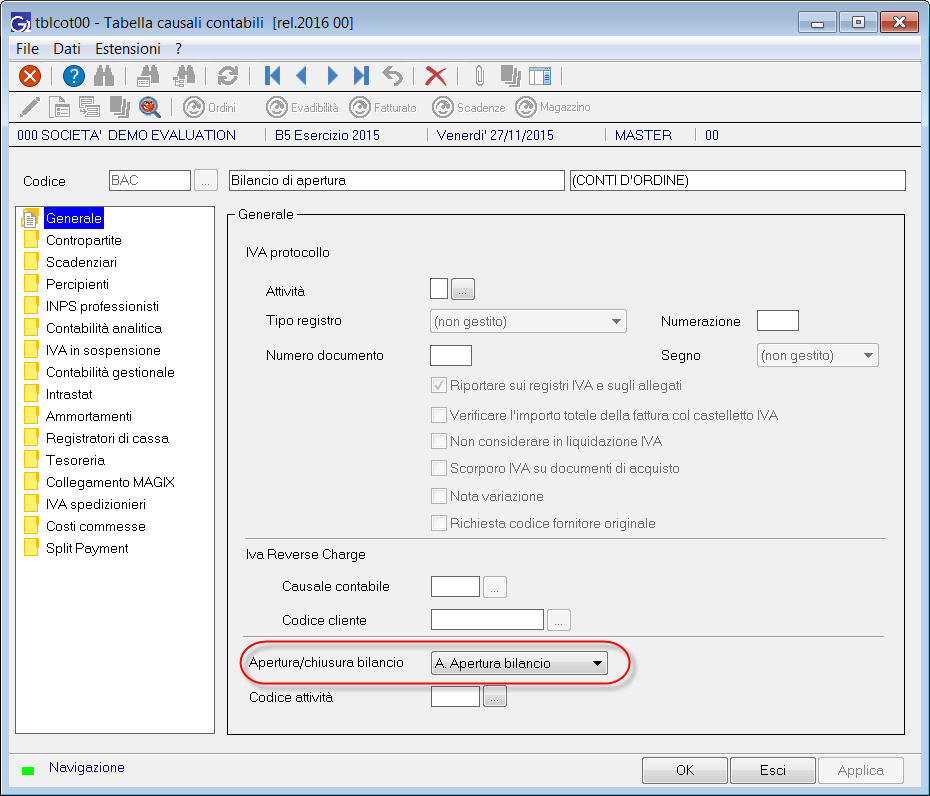Click the undo arrow icon
The image size is (930, 796).
pos(393,76)
